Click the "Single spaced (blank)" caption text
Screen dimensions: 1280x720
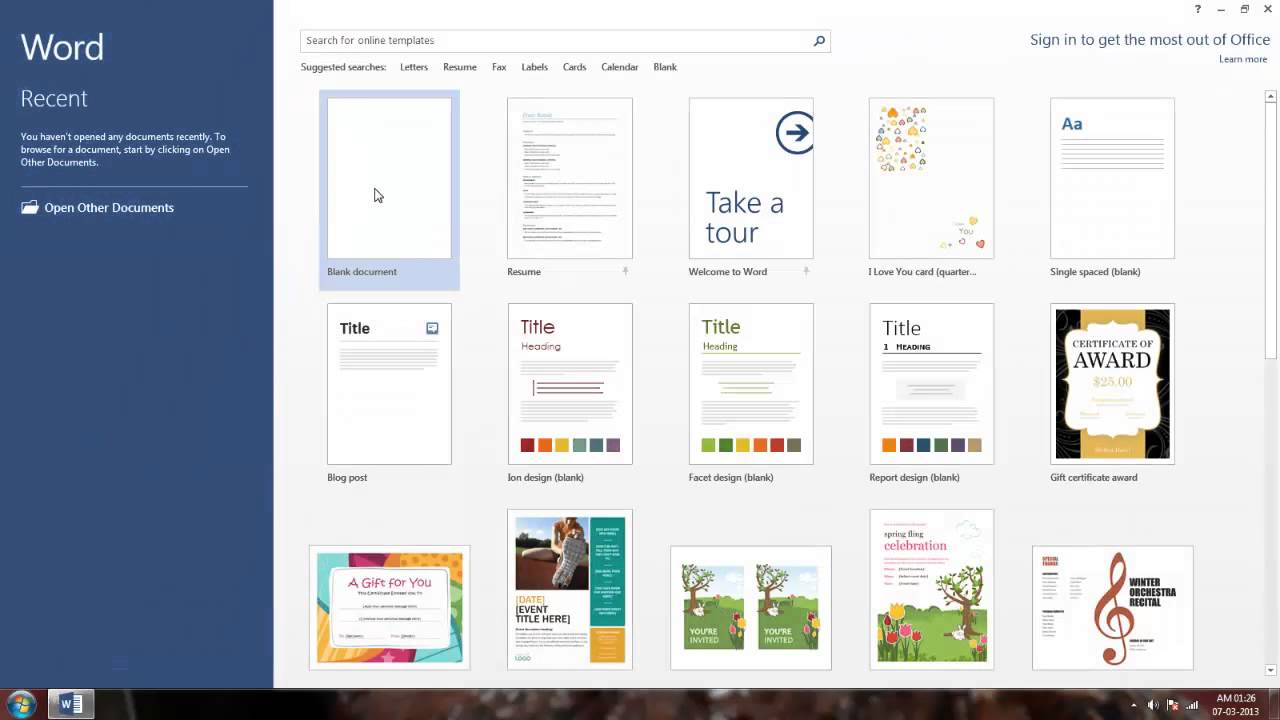(1095, 272)
